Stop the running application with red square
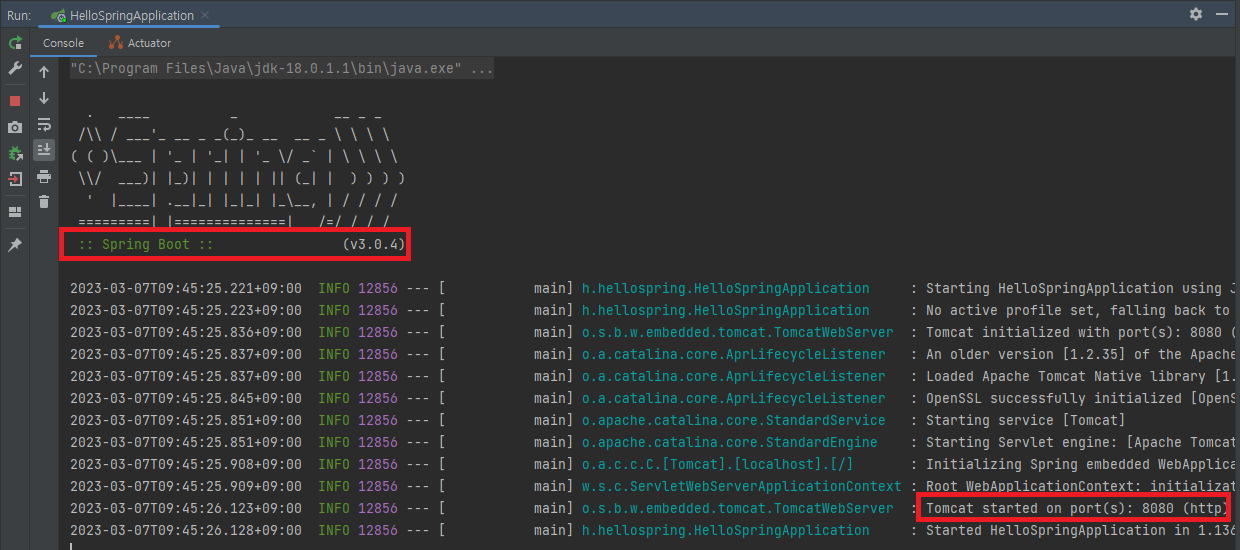Viewport: 1240px width, 550px height. (15, 100)
